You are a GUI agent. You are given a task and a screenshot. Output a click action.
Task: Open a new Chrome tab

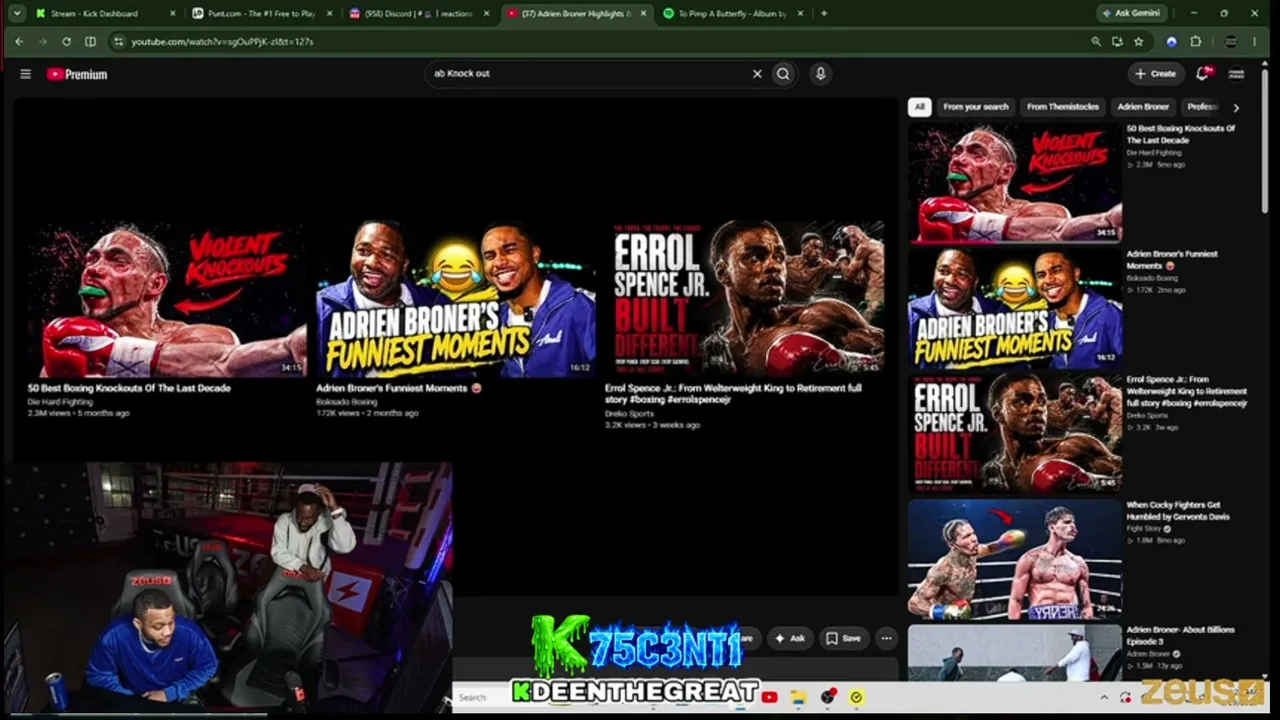click(x=824, y=14)
